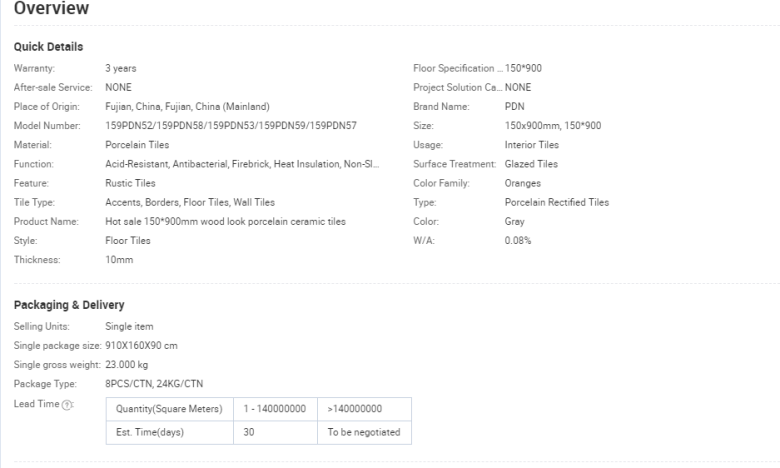Click the 'Est. Time(days)' table row label
Viewport: 780px width, 468px height.
[151, 432]
